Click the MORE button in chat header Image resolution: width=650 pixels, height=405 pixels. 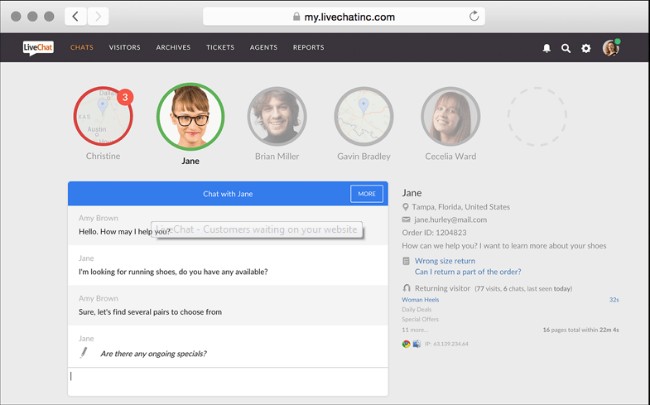[366, 194]
